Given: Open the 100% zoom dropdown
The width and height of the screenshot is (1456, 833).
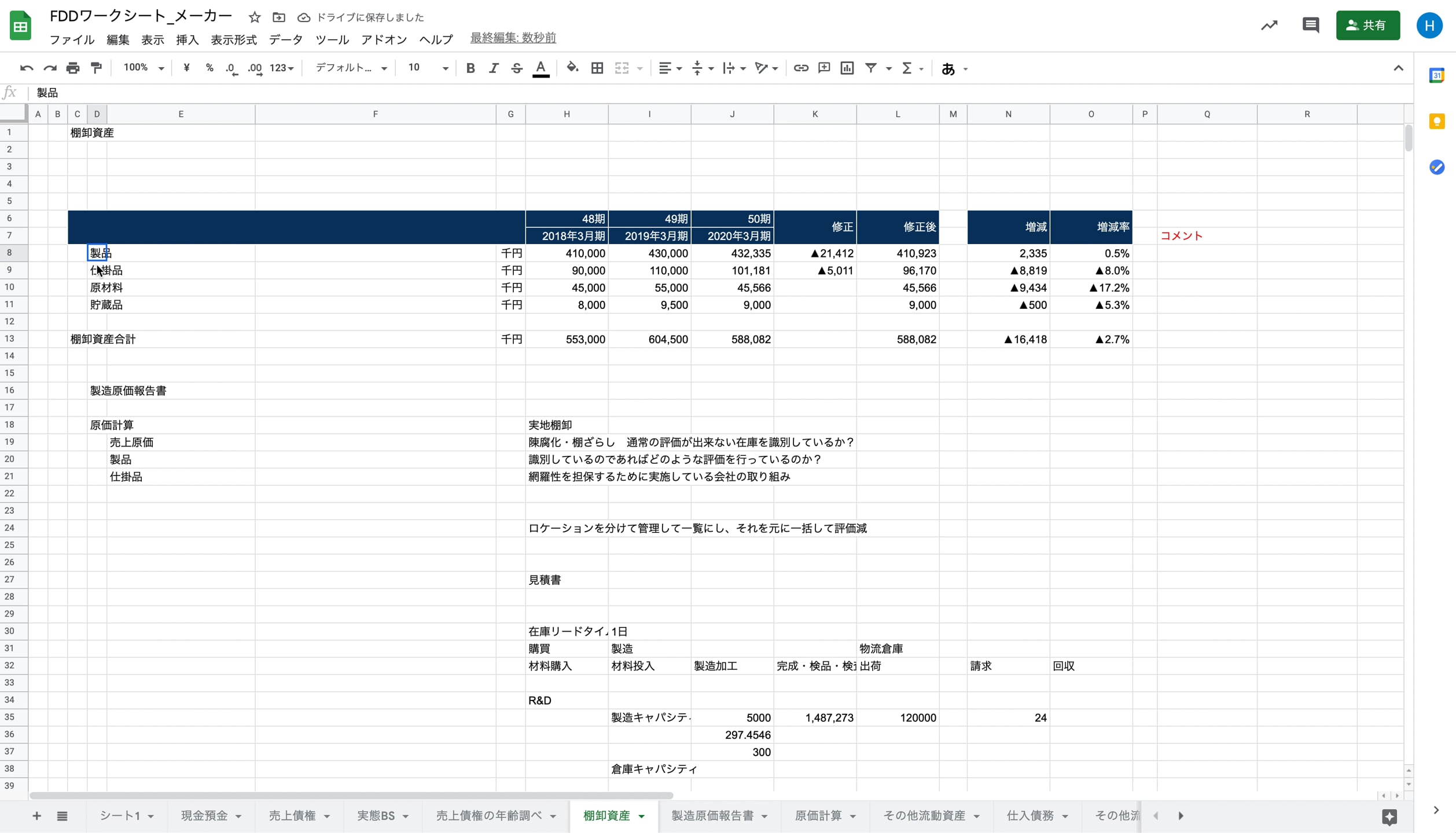Looking at the screenshot, I should pyautogui.click(x=144, y=68).
